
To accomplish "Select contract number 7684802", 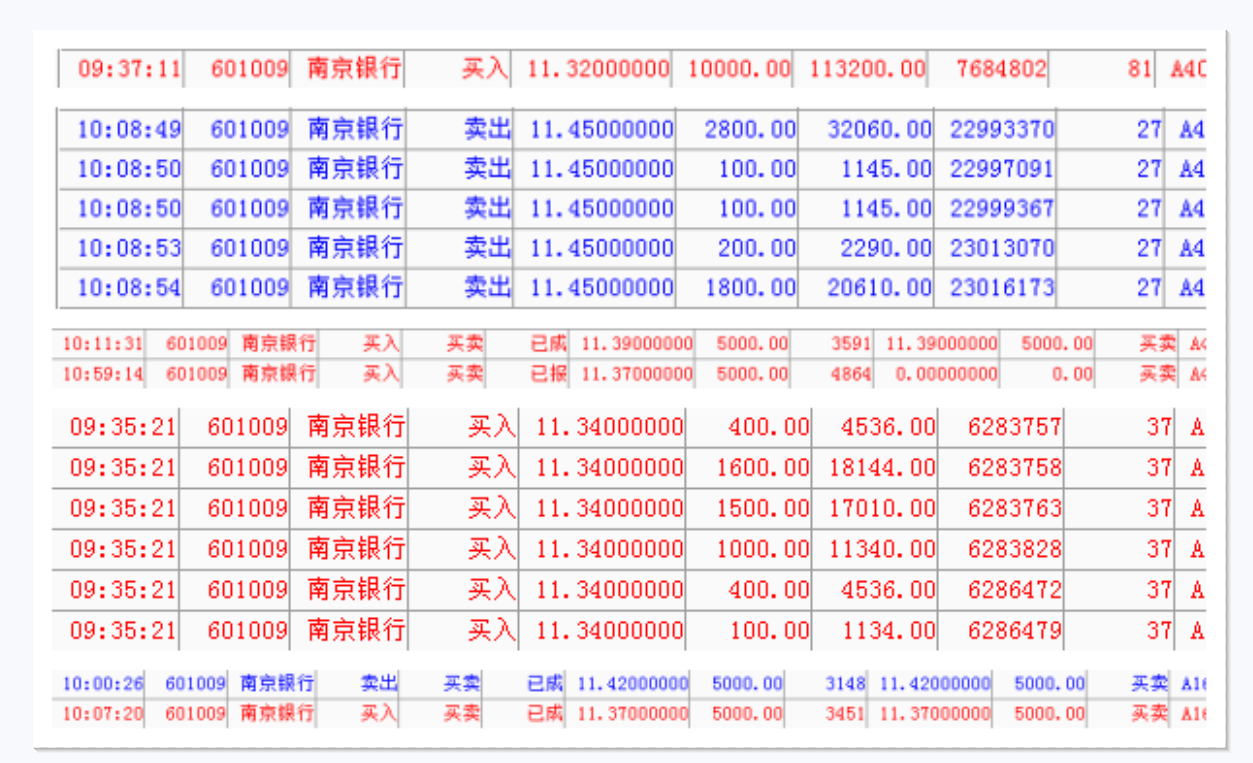I will coord(1001,69).
